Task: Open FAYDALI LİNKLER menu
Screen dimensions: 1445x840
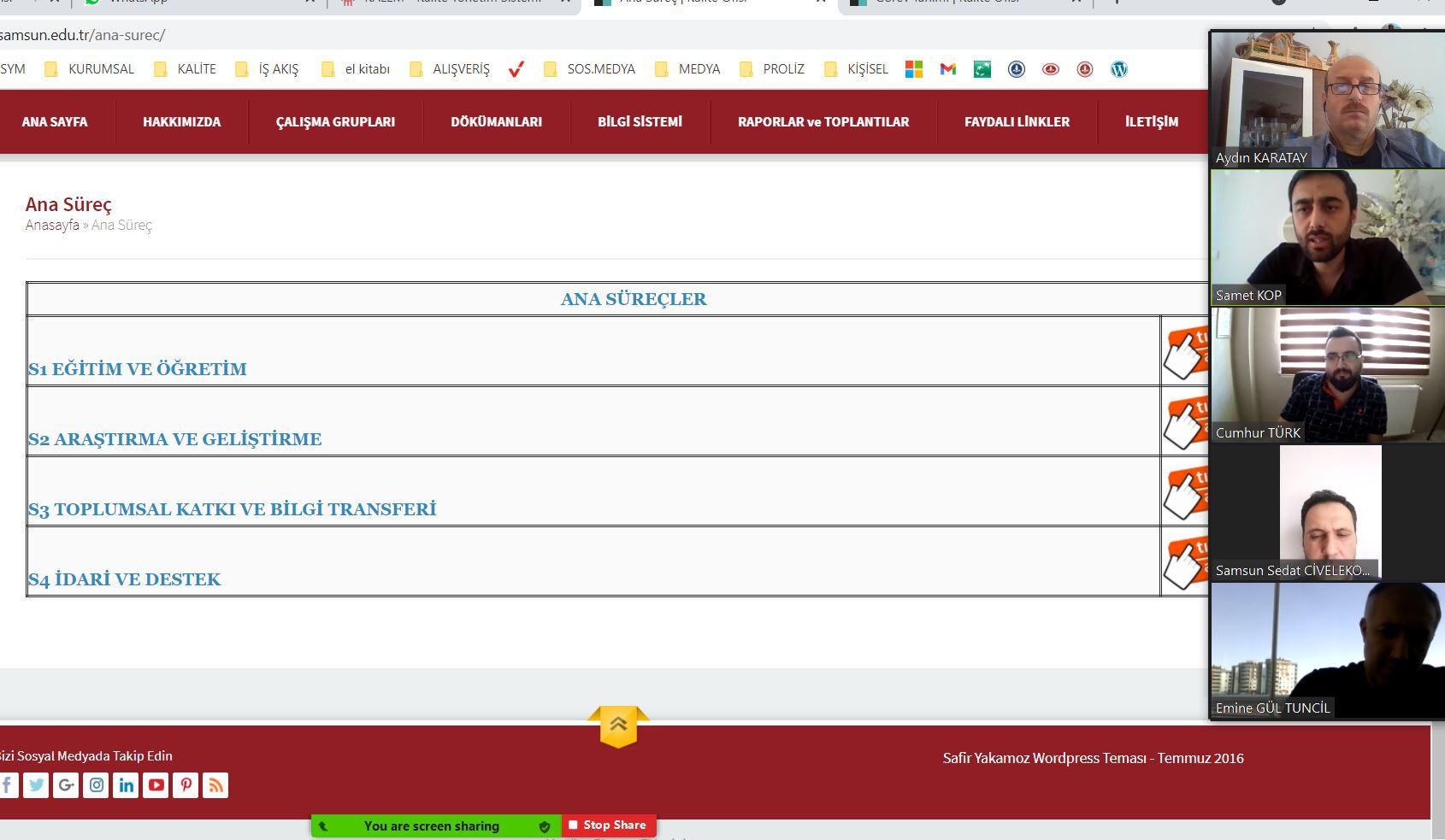Action: pos(1017,122)
